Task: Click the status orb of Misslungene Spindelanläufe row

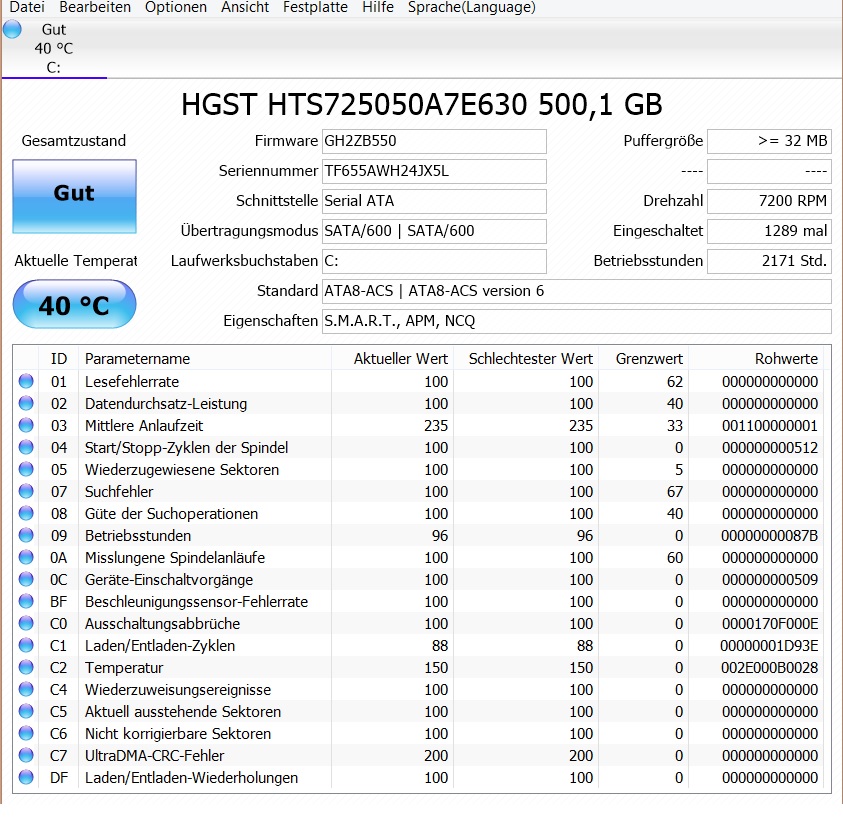Action: tap(26, 557)
